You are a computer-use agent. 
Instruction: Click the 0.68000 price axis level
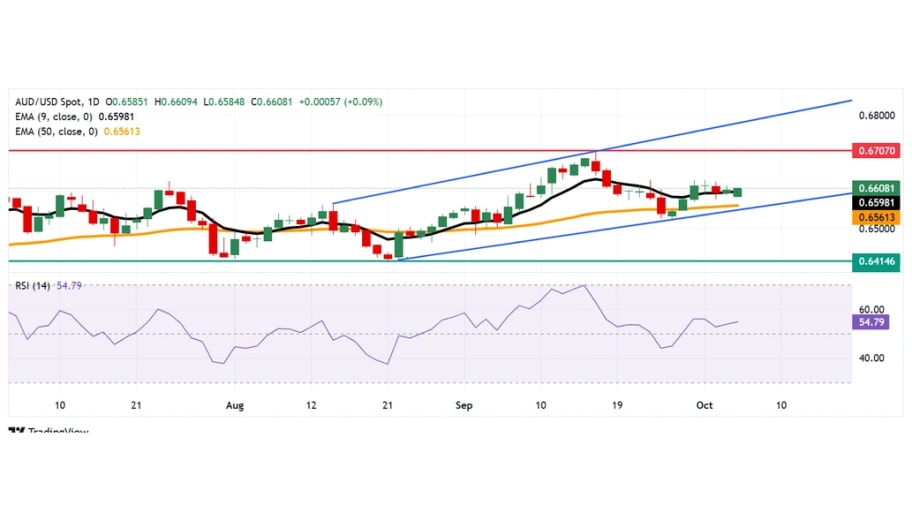pyautogui.click(x=876, y=114)
